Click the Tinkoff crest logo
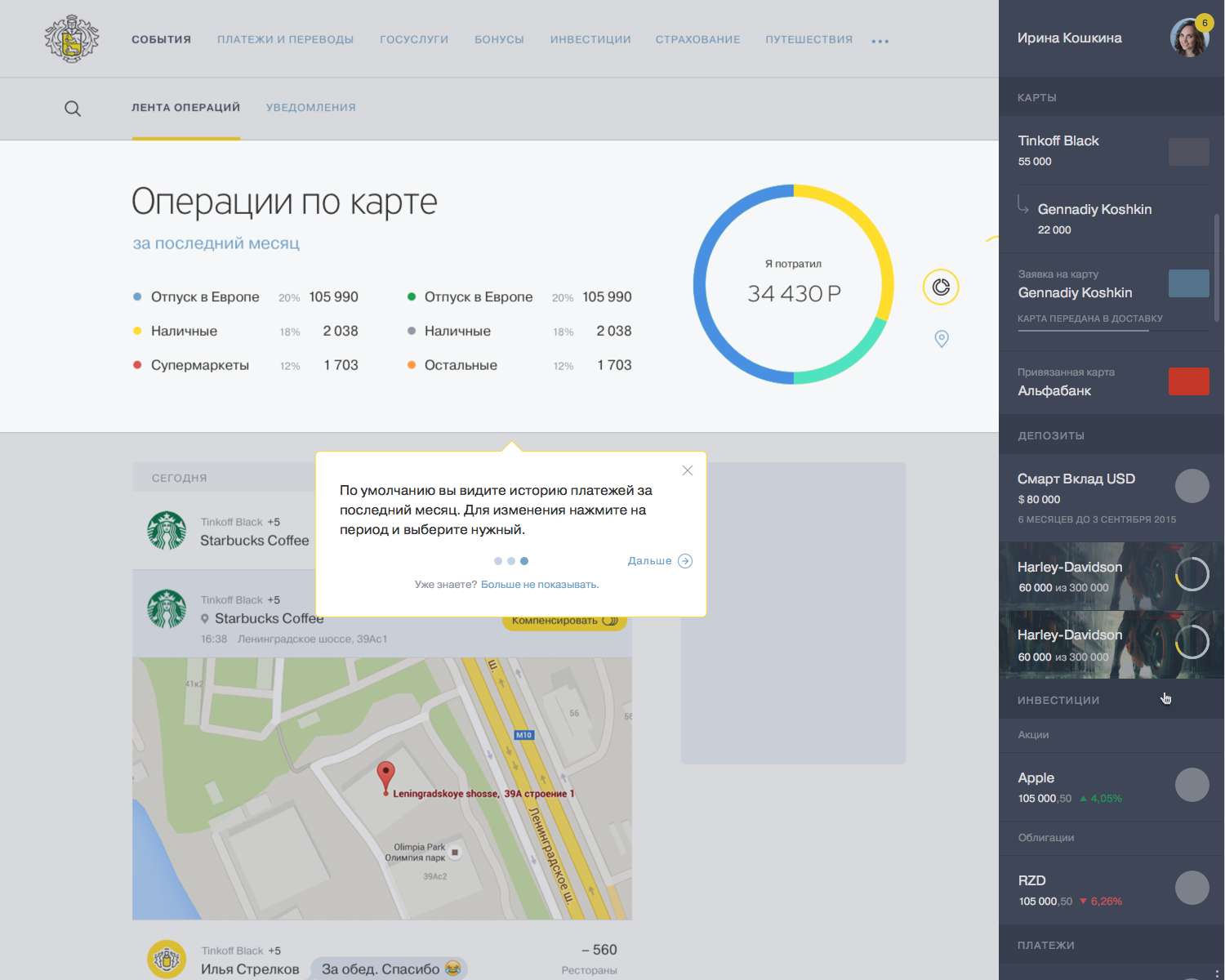This screenshot has width=1225, height=980. (72, 38)
